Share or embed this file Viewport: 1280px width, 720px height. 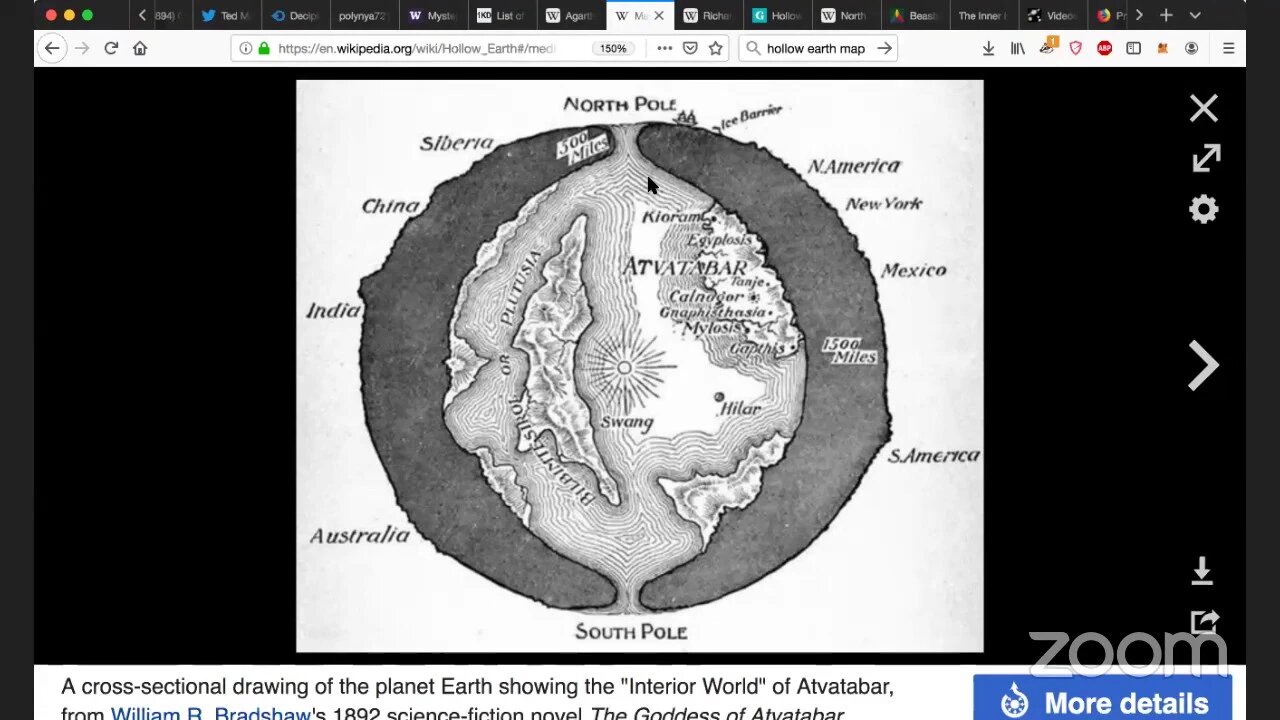[x=1205, y=622]
